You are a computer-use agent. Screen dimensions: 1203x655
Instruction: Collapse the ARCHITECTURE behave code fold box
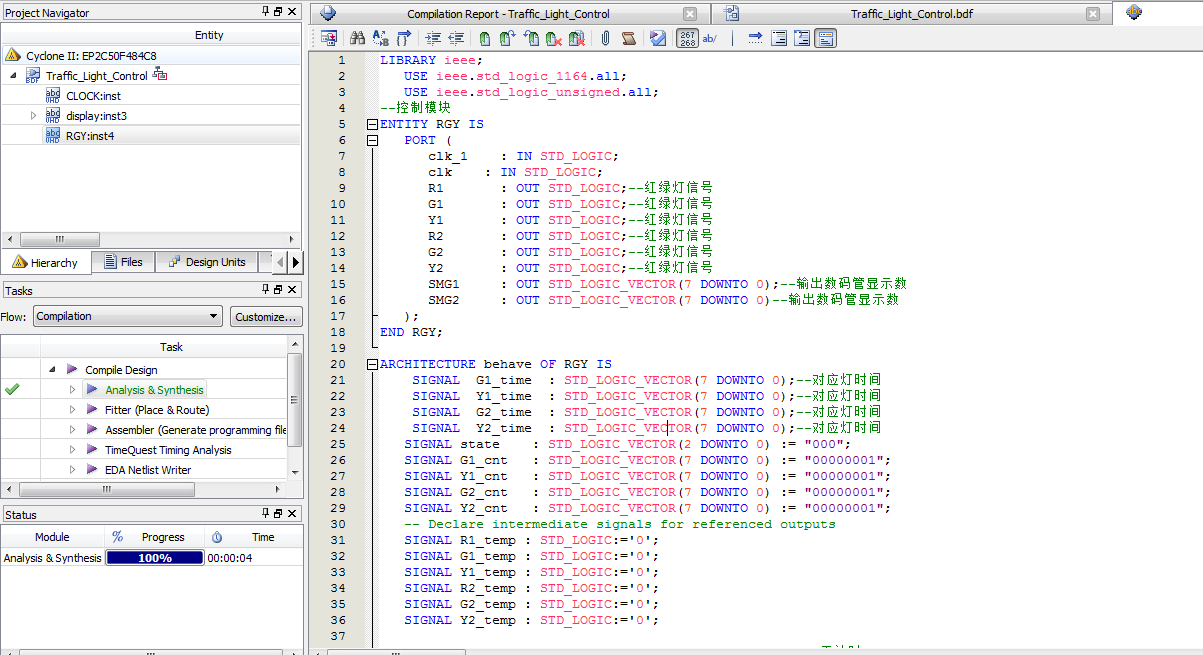click(x=373, y=364)
